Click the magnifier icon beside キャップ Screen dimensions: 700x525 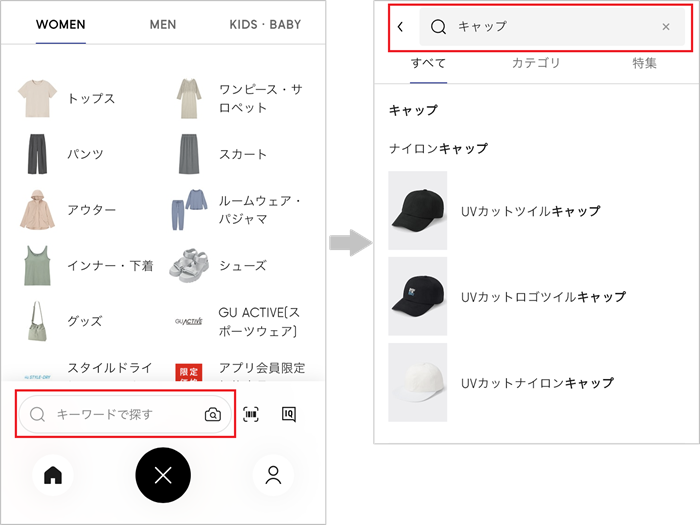[438, 27]
